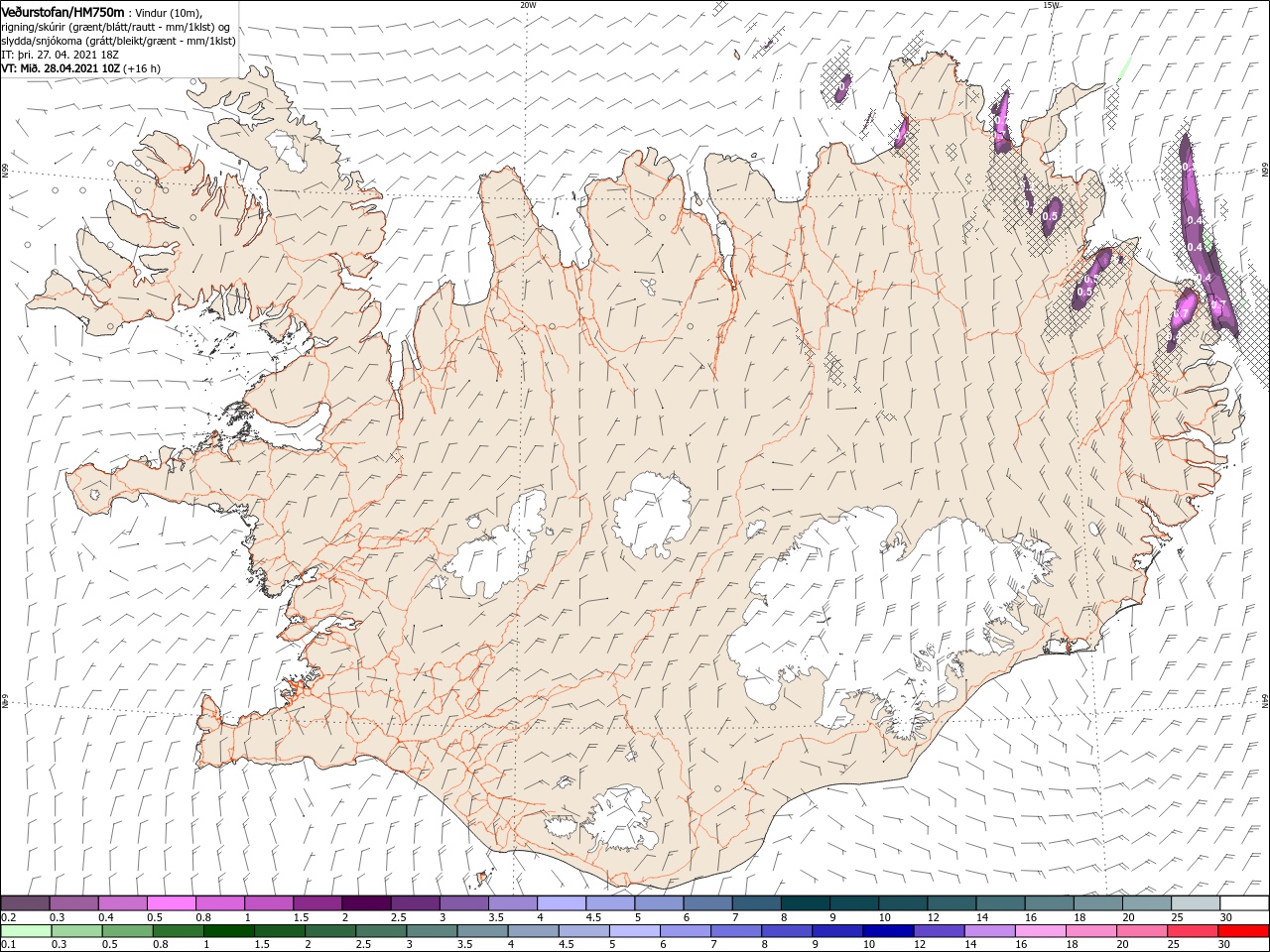
Task: Select the upper legend swatch starting at 2.5
Action: (x=415, y=903)
